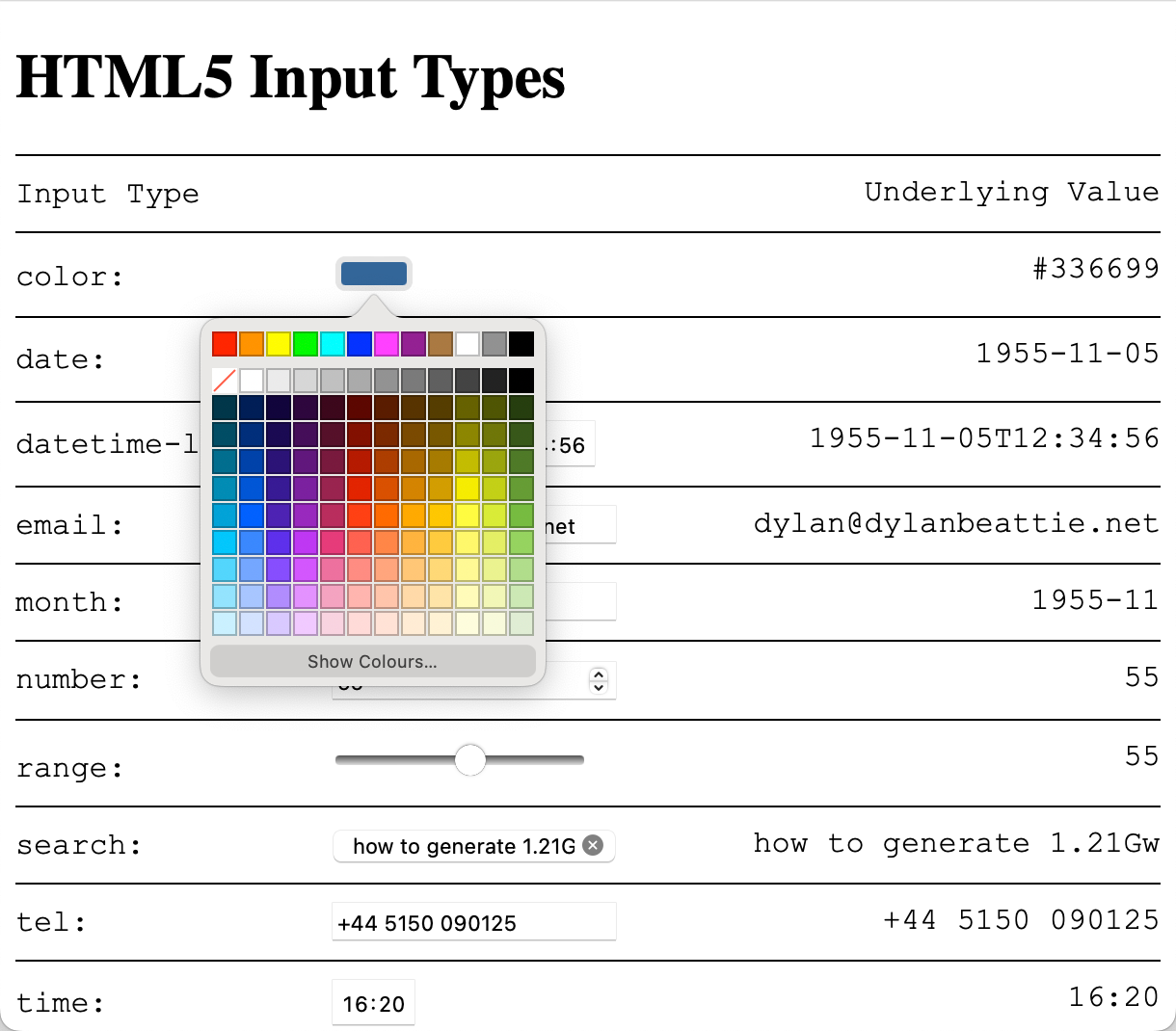This screenshot has height=1031, width=1176.
Task: Click the time input showing 16:20
Action: point(373,1002)
